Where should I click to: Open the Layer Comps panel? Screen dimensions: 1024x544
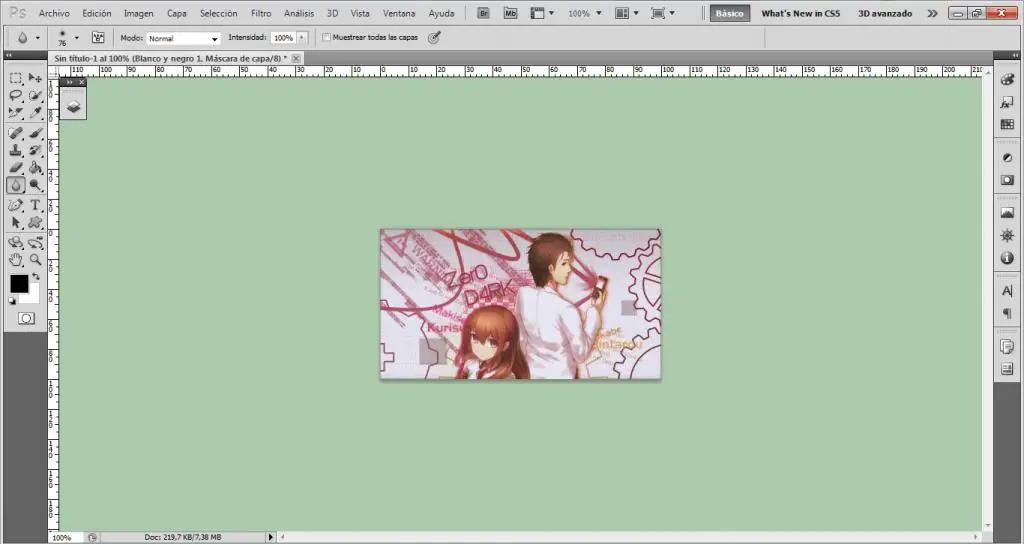coord(1007,347)
